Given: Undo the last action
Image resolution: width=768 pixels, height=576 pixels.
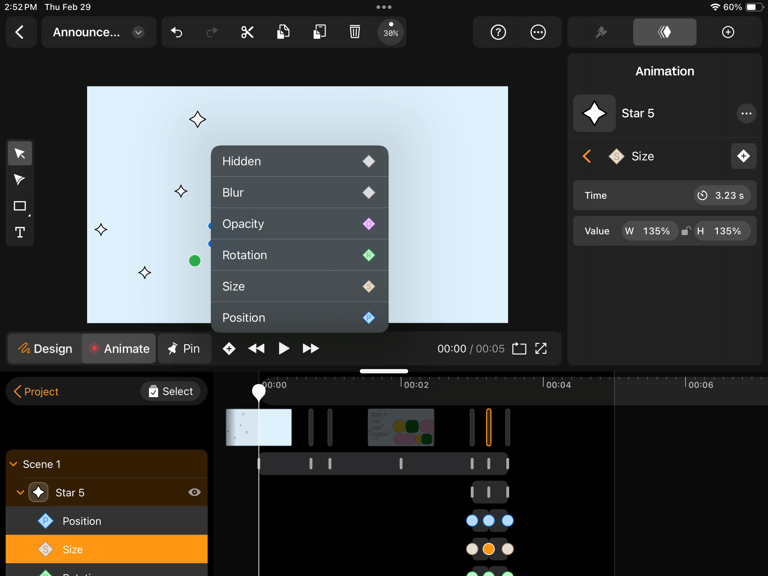Looking at the screenshot, I should (176, 32).
